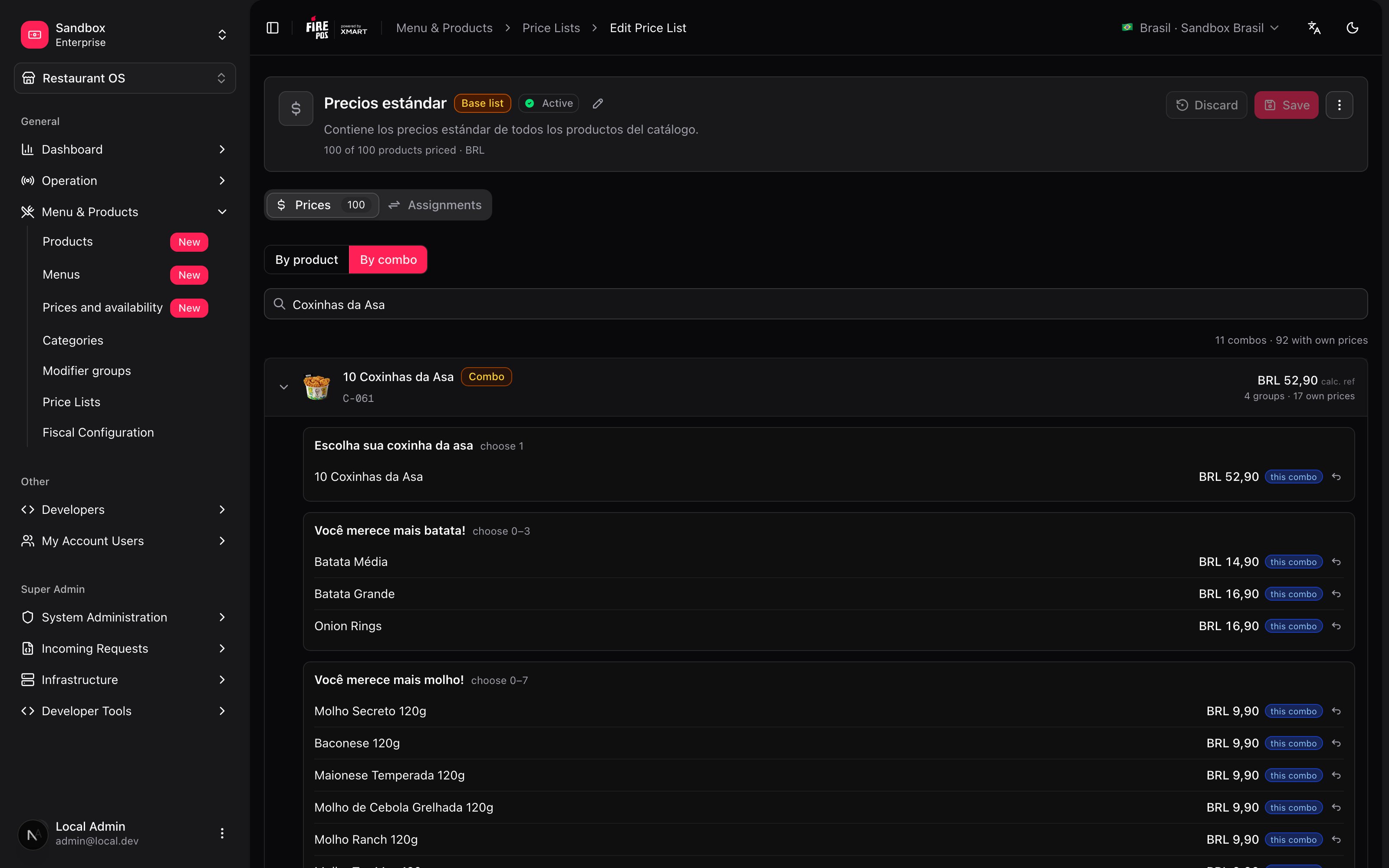Viewport: 1389px width, 868px height.
Task: Click Batata Média price BRL 14,90
Action: tap(1228, 562)
